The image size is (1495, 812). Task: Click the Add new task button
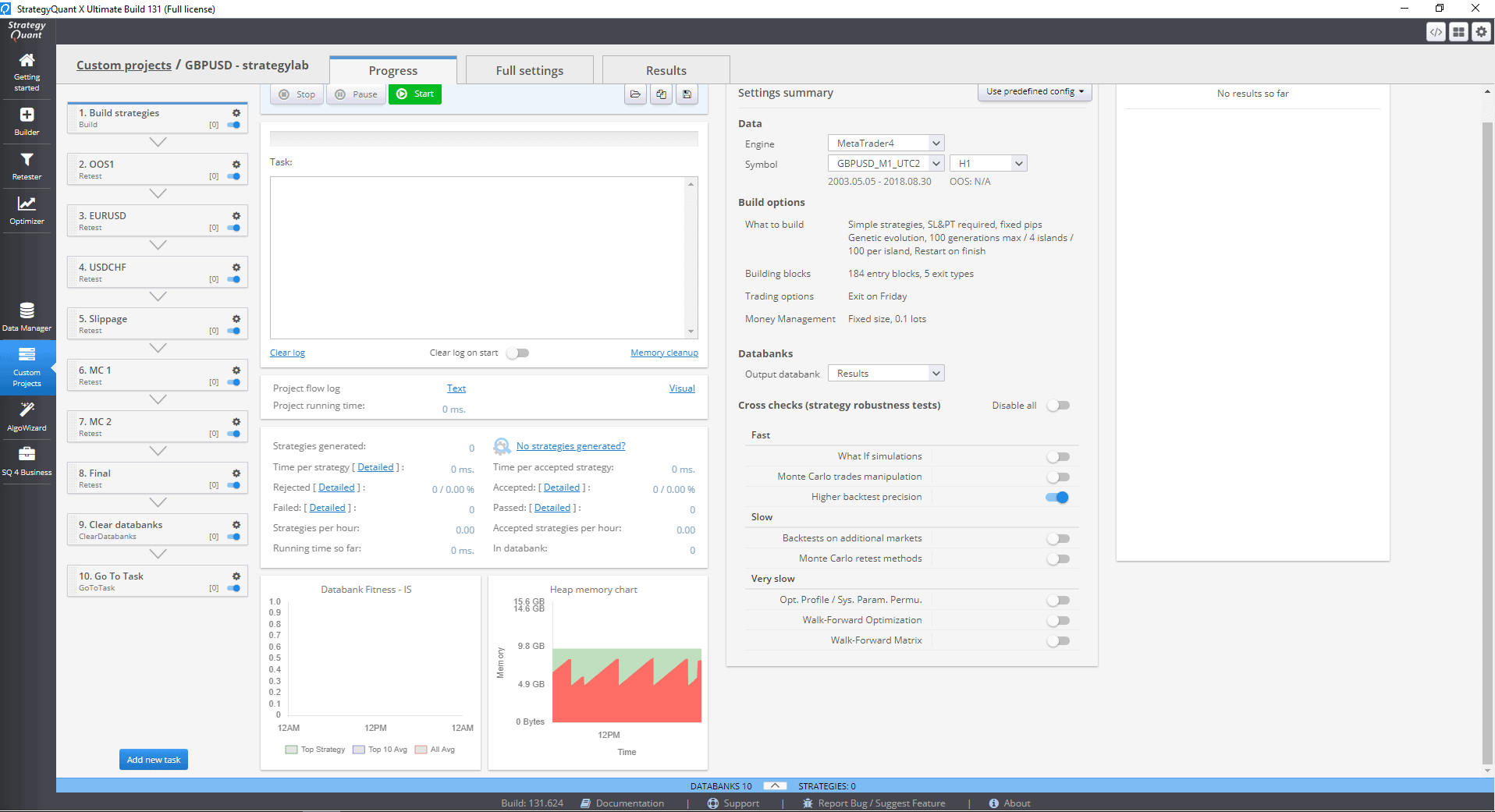pos(154,760)
